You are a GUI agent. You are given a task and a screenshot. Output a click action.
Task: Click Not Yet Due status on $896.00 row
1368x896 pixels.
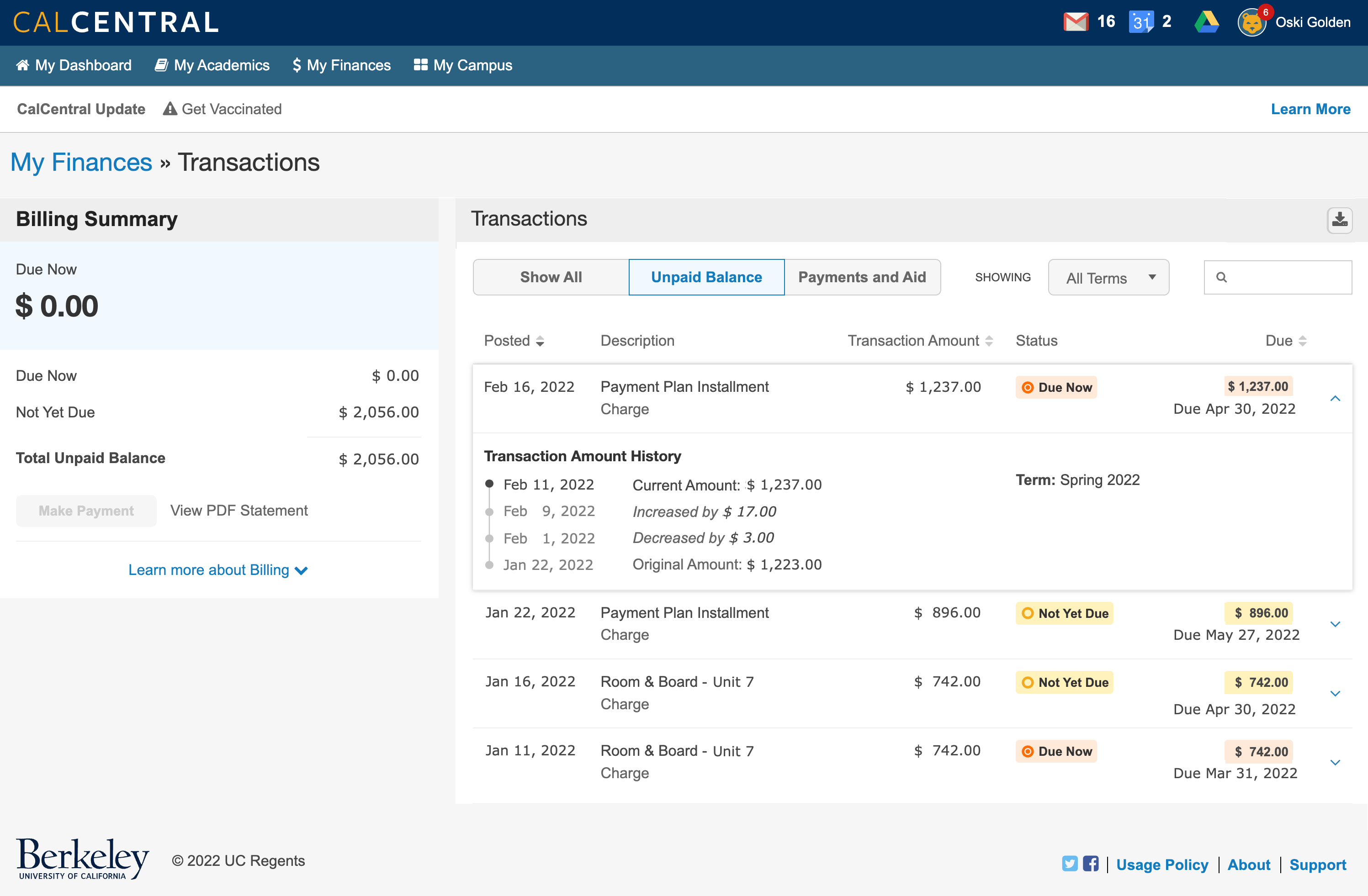click(x=1064, y=613)
